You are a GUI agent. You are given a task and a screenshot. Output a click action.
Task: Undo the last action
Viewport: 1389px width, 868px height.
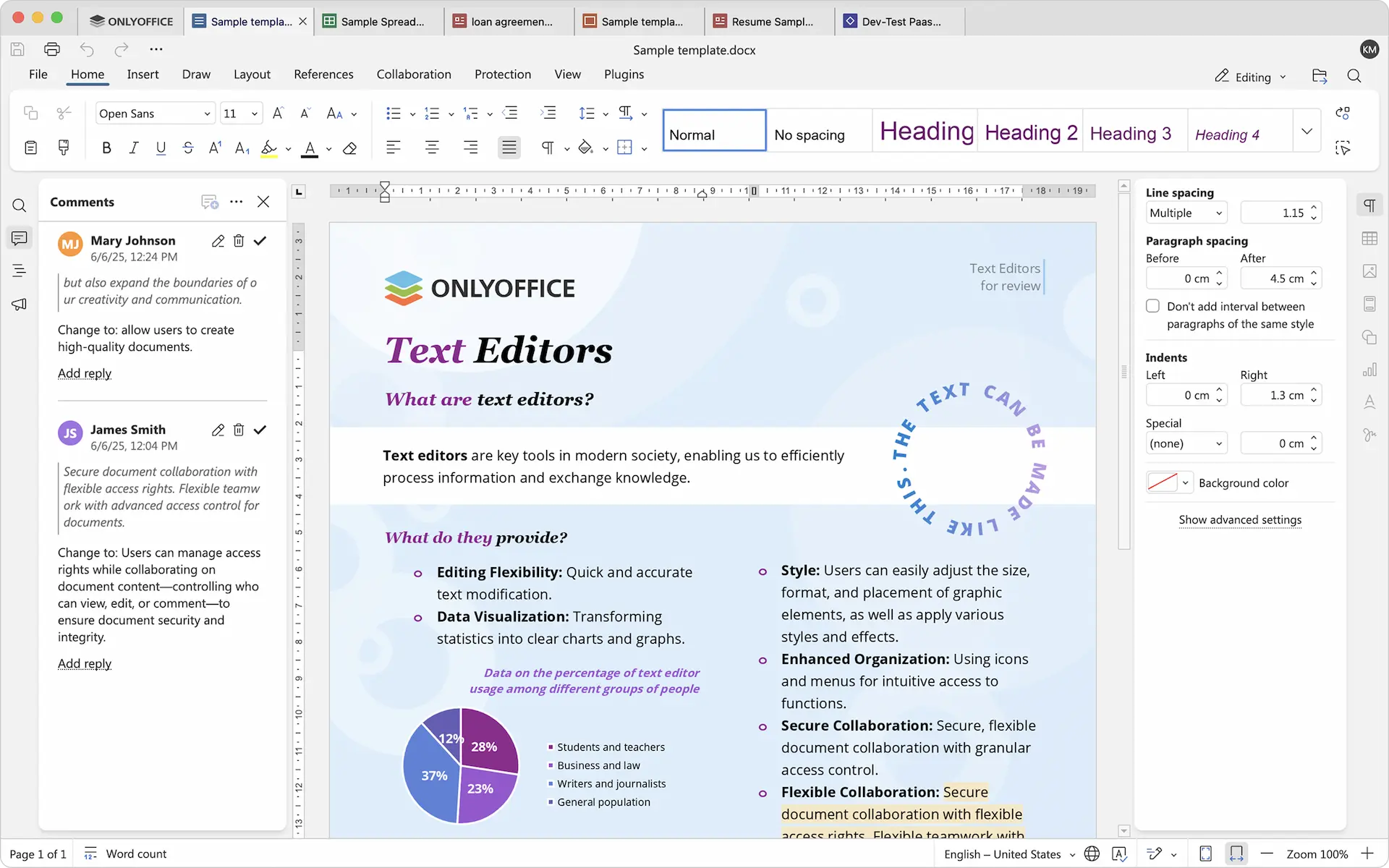coord(87,49)
